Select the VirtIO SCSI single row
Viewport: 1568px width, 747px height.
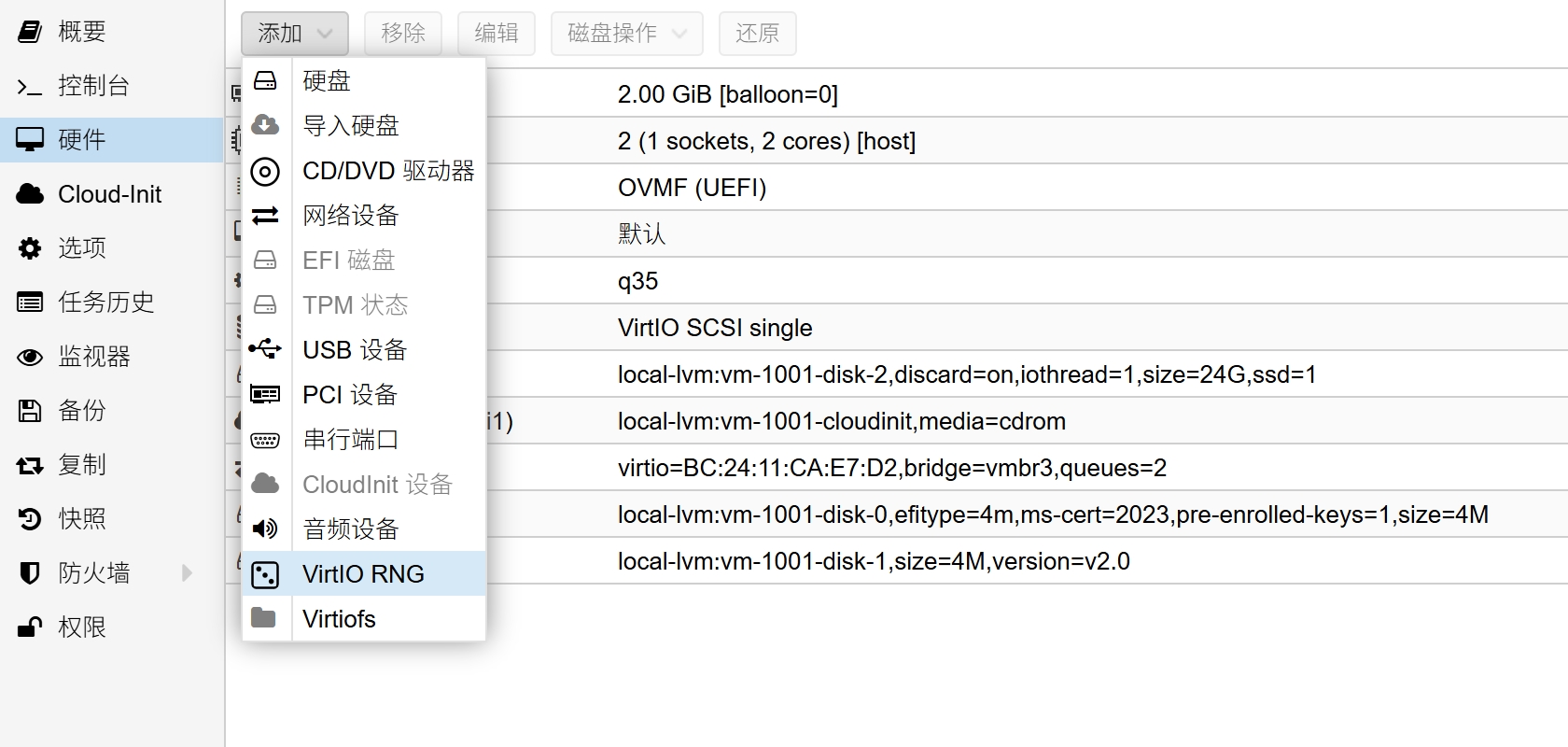[x=715, y=328]
